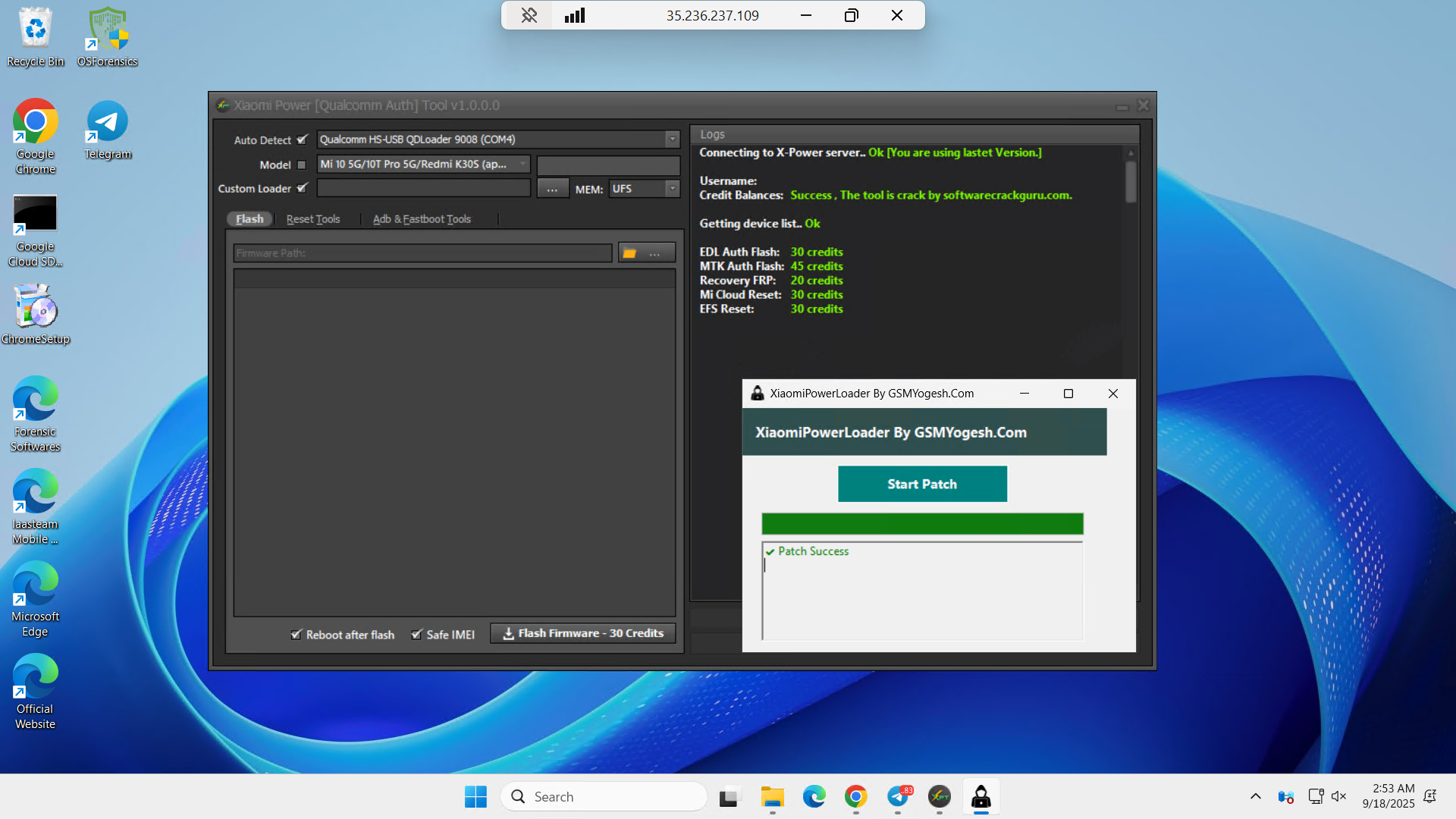Expand the MEM UFS dropdown
1456x819 pixels.
(x=672, y=189)
